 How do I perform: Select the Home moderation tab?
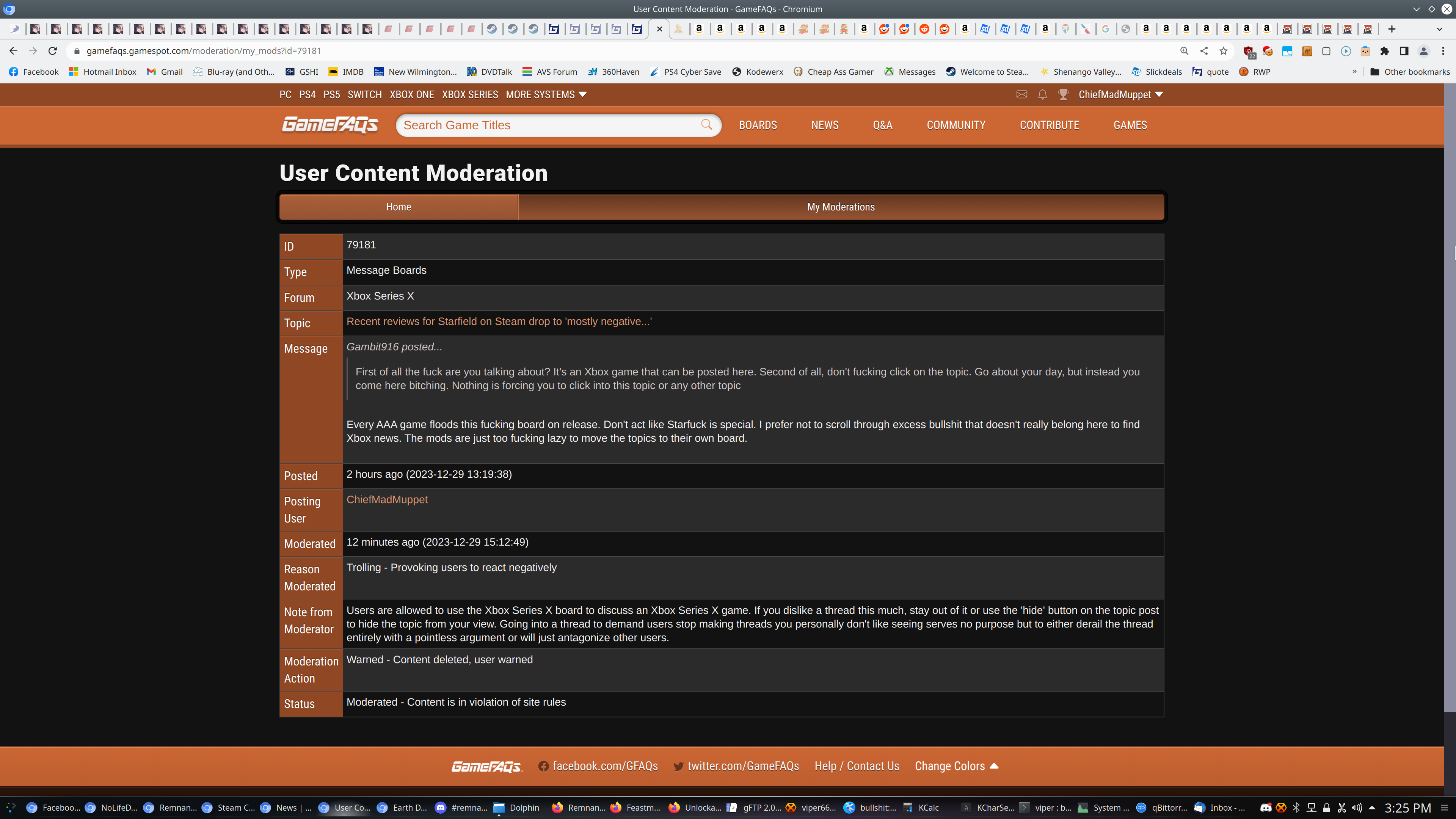[399, 207]
